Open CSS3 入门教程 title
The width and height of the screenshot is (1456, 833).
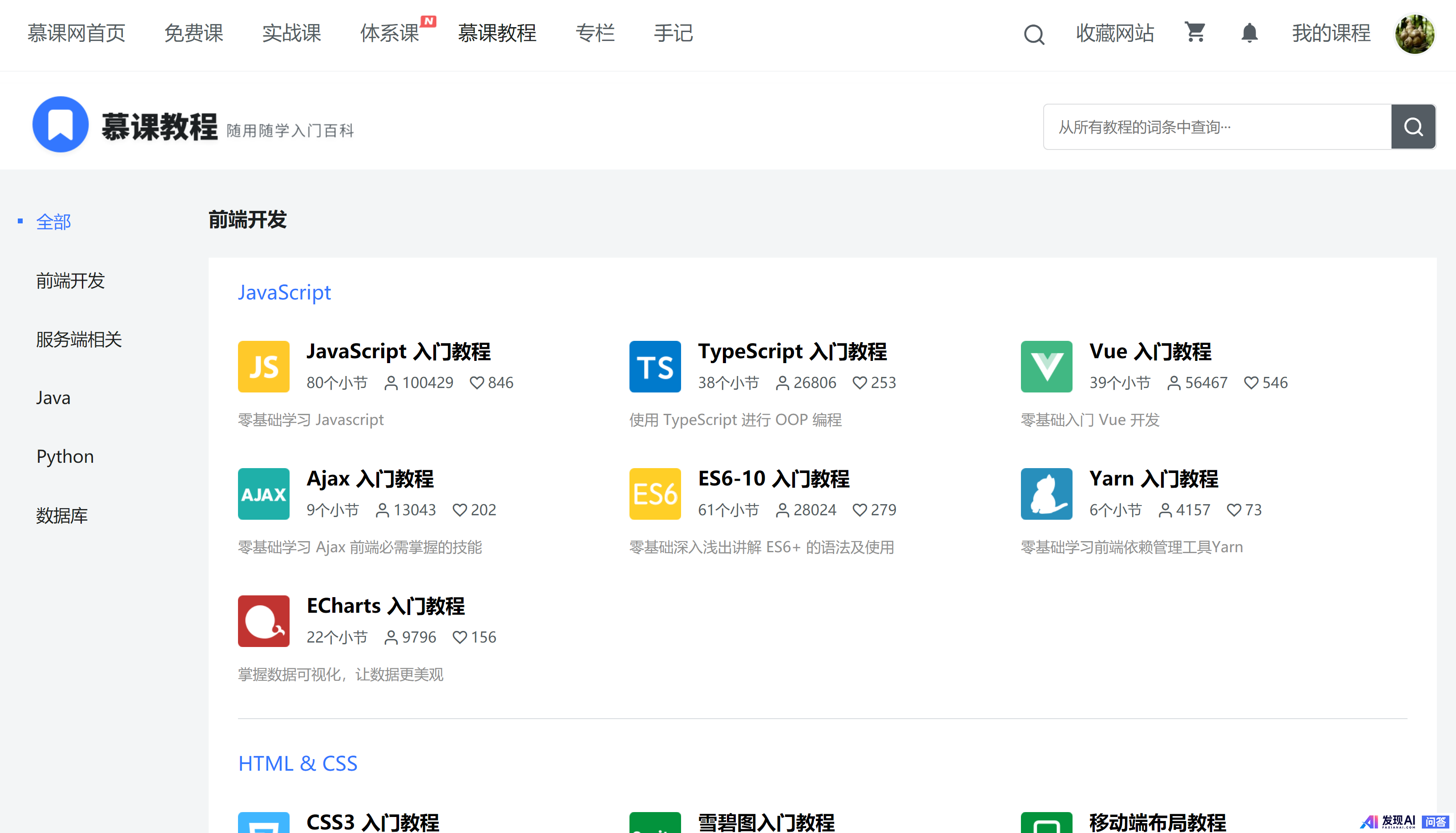point(372,822)
